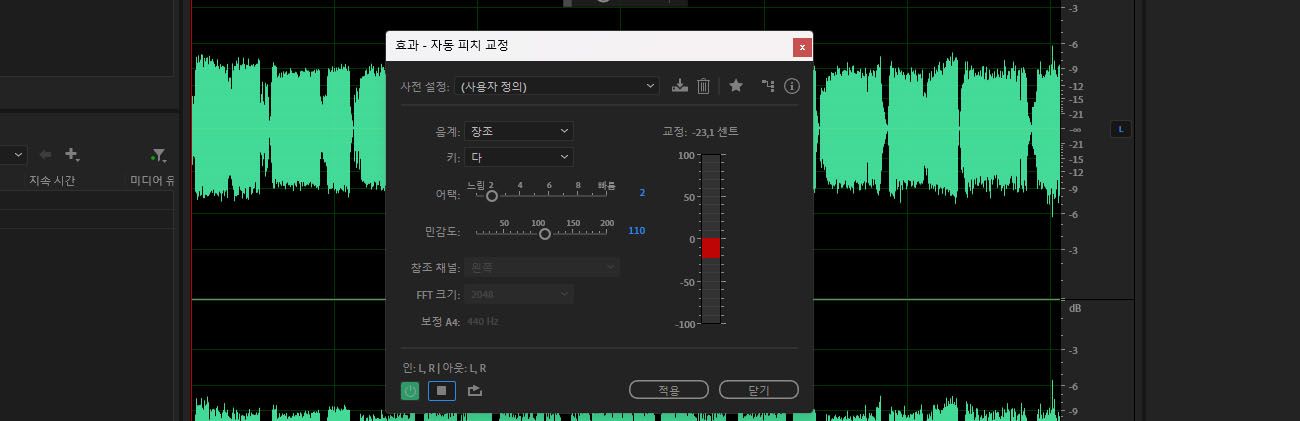Click the 지속 시간 column header
This screenshot has width=1300, height=421.
pos(52,181)
